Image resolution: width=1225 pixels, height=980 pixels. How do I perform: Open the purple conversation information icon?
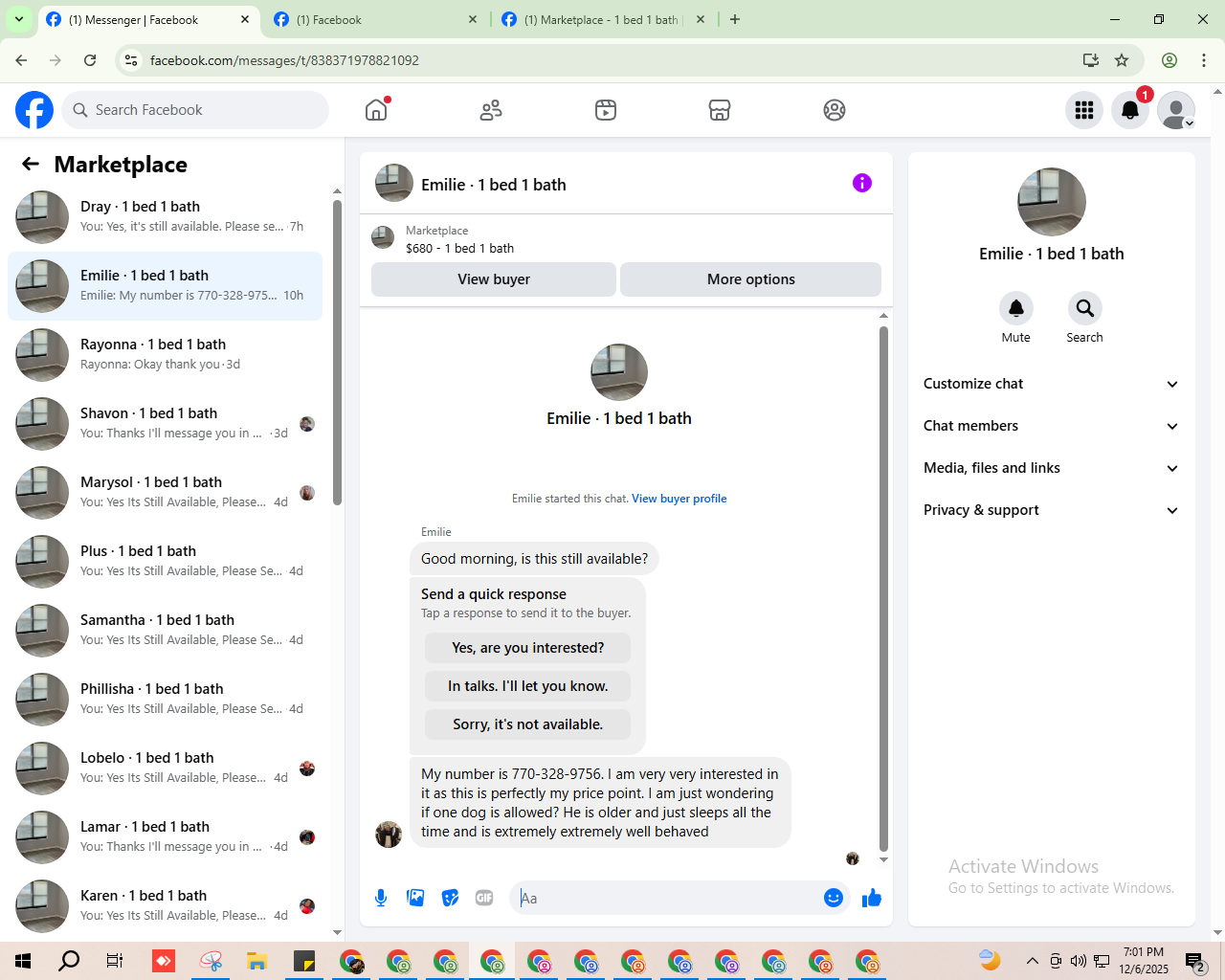(x=862, y=183)
